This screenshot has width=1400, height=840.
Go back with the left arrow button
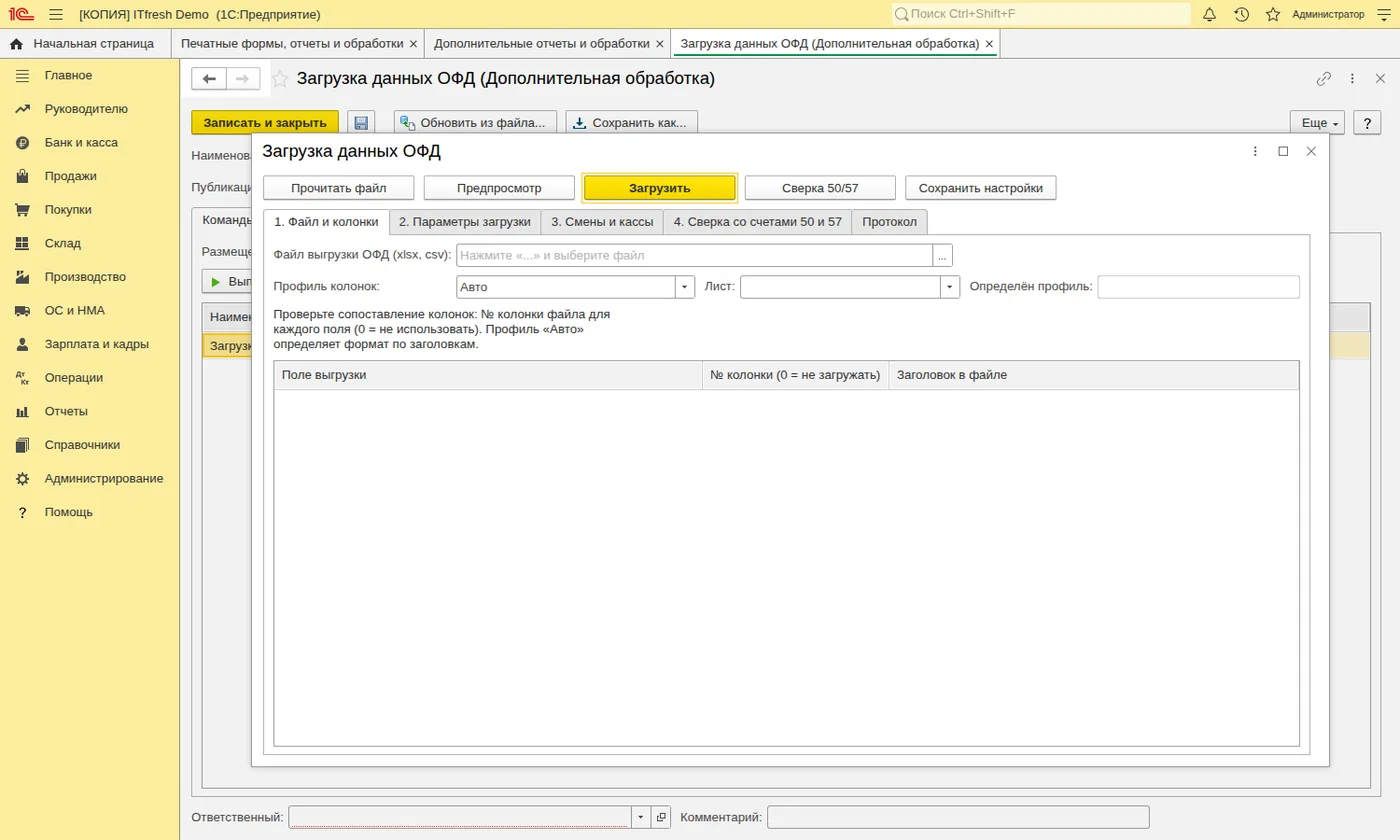coord(209,78)
